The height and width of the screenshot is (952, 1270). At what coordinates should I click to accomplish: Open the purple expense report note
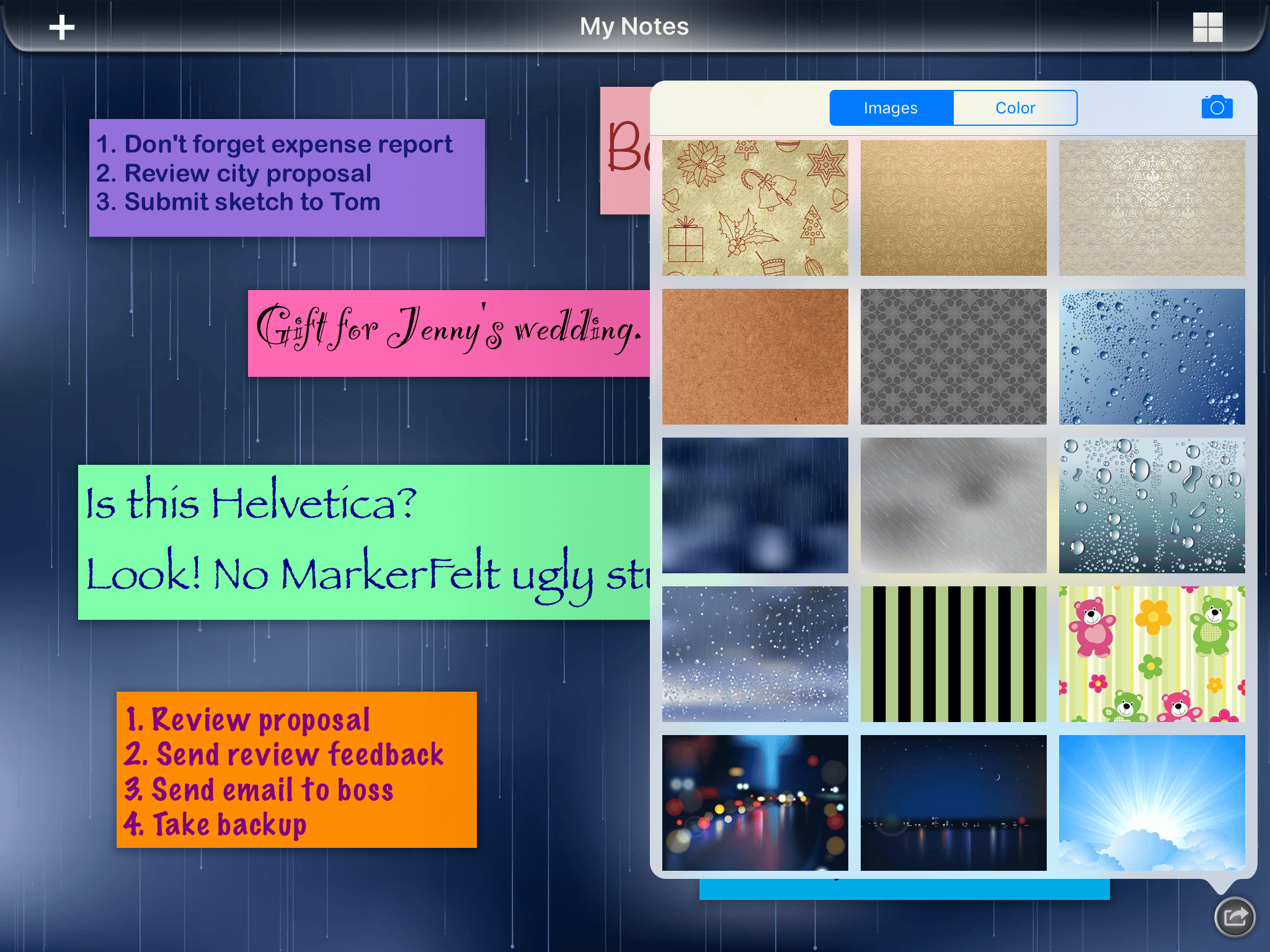(x=287, y=178)
